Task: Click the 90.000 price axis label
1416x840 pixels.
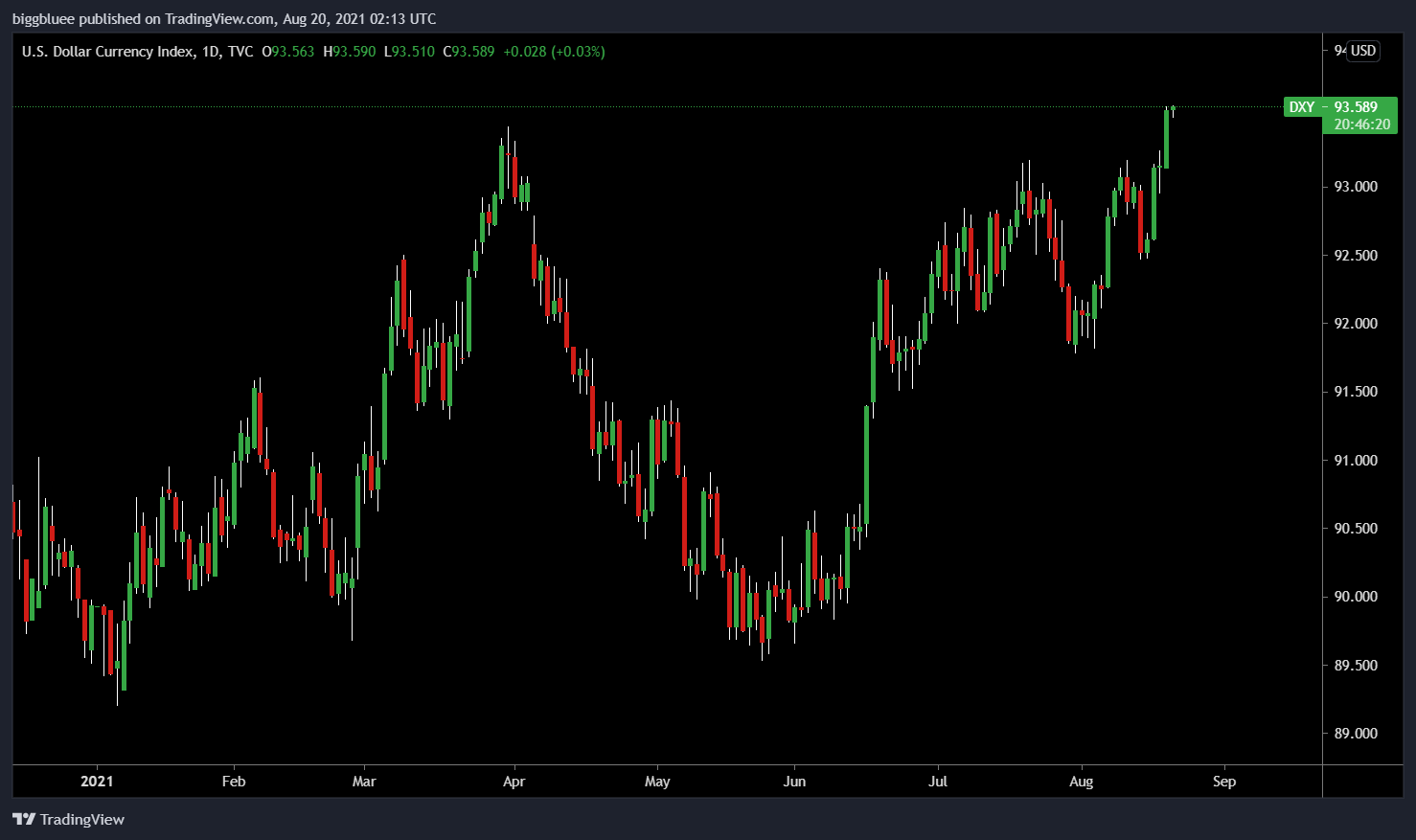Action: pyautogui.click(x=1356, y=597)
